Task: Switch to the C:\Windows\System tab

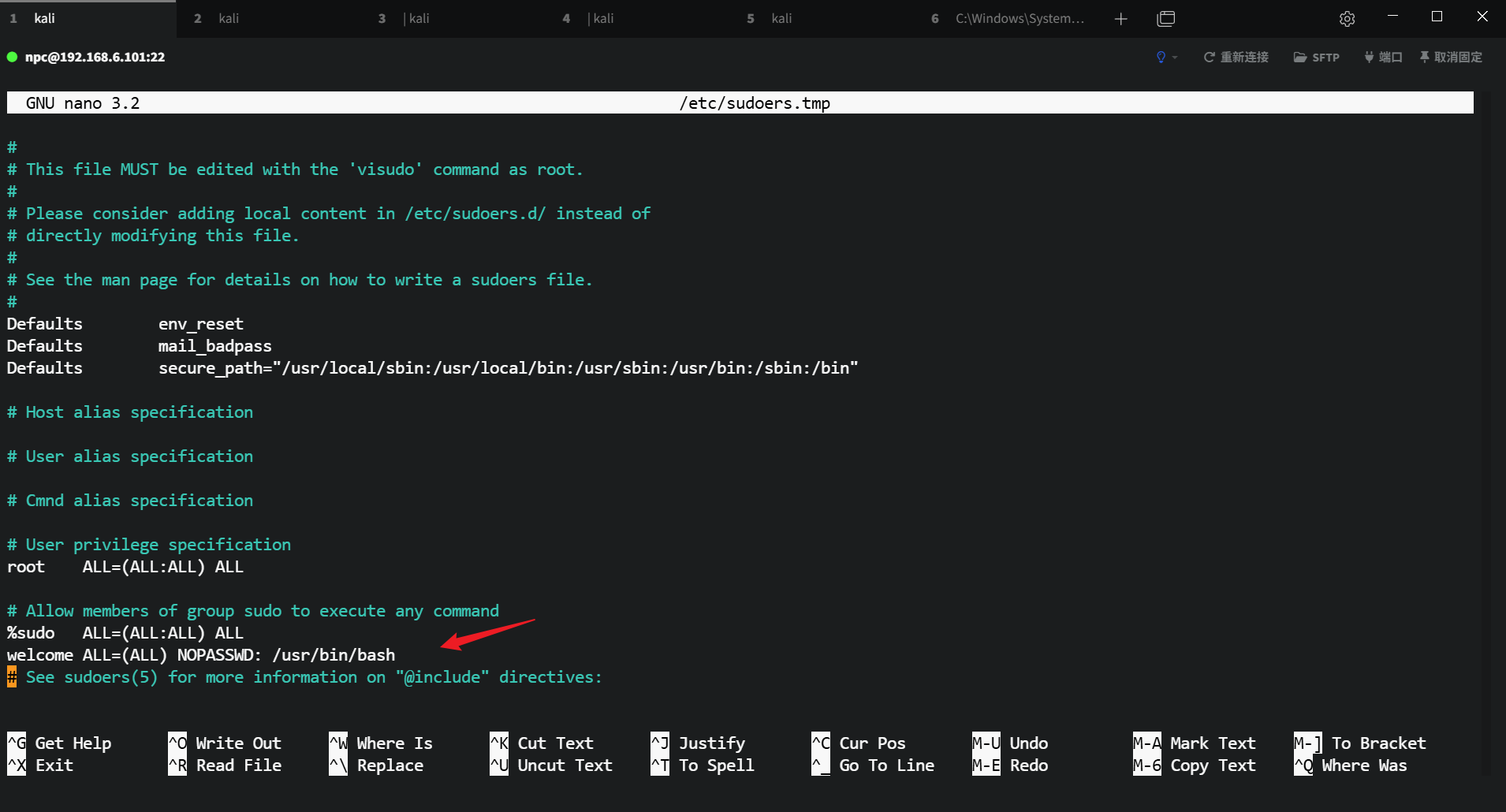Action: point(1019,18)
